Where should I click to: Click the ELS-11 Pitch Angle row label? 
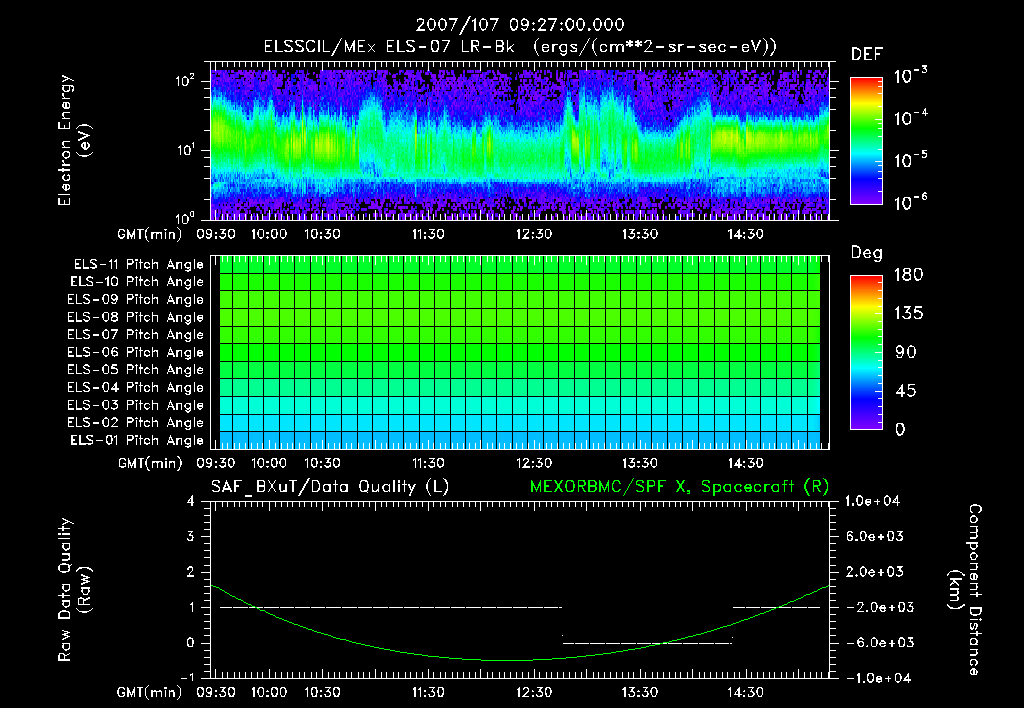138,265
